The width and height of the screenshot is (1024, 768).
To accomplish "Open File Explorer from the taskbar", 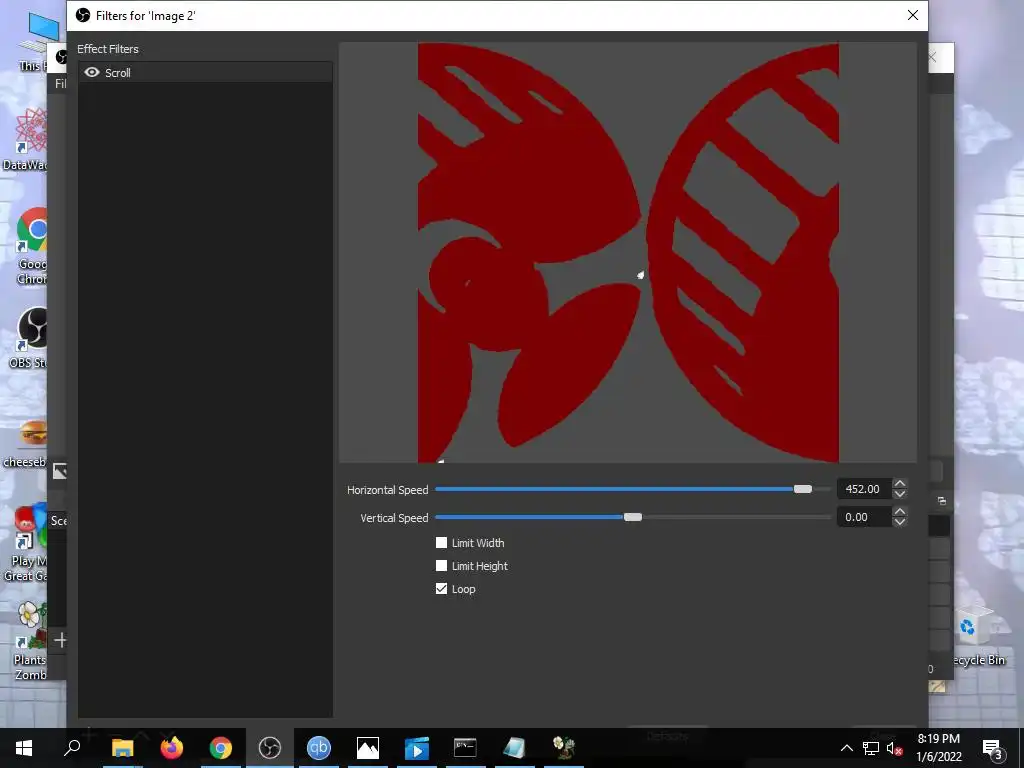I will 122,748.
